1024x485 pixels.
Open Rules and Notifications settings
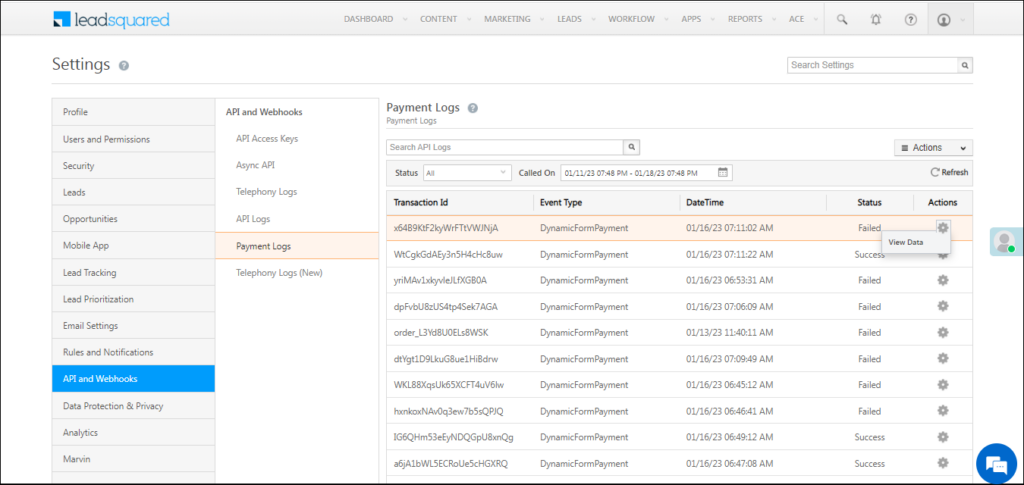(133, 352)
